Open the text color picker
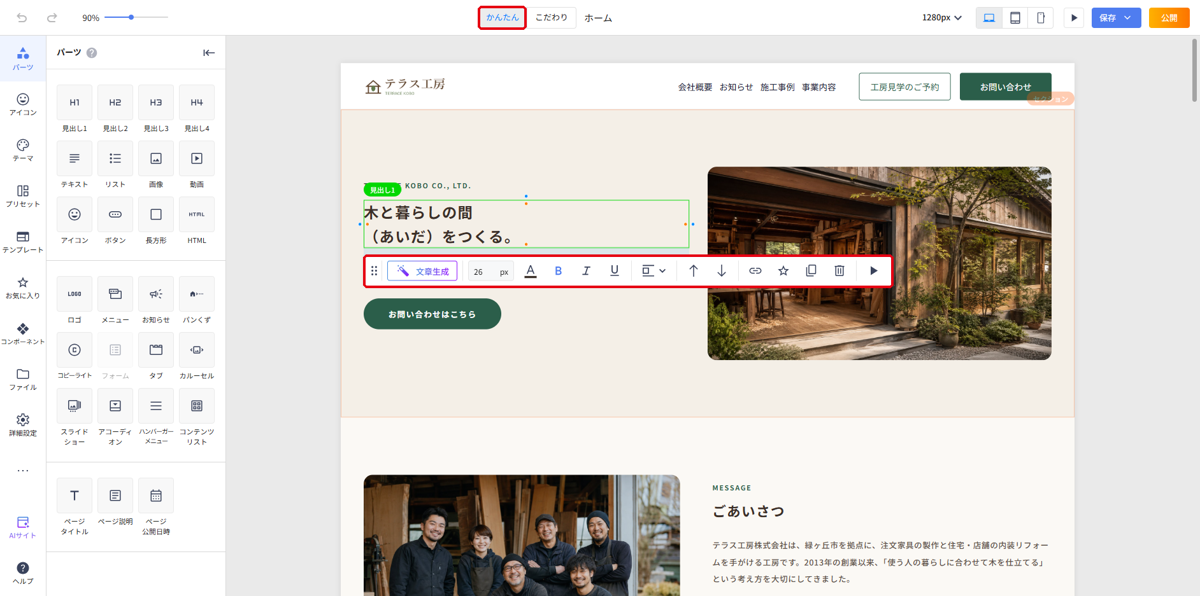 coord(530,271)
